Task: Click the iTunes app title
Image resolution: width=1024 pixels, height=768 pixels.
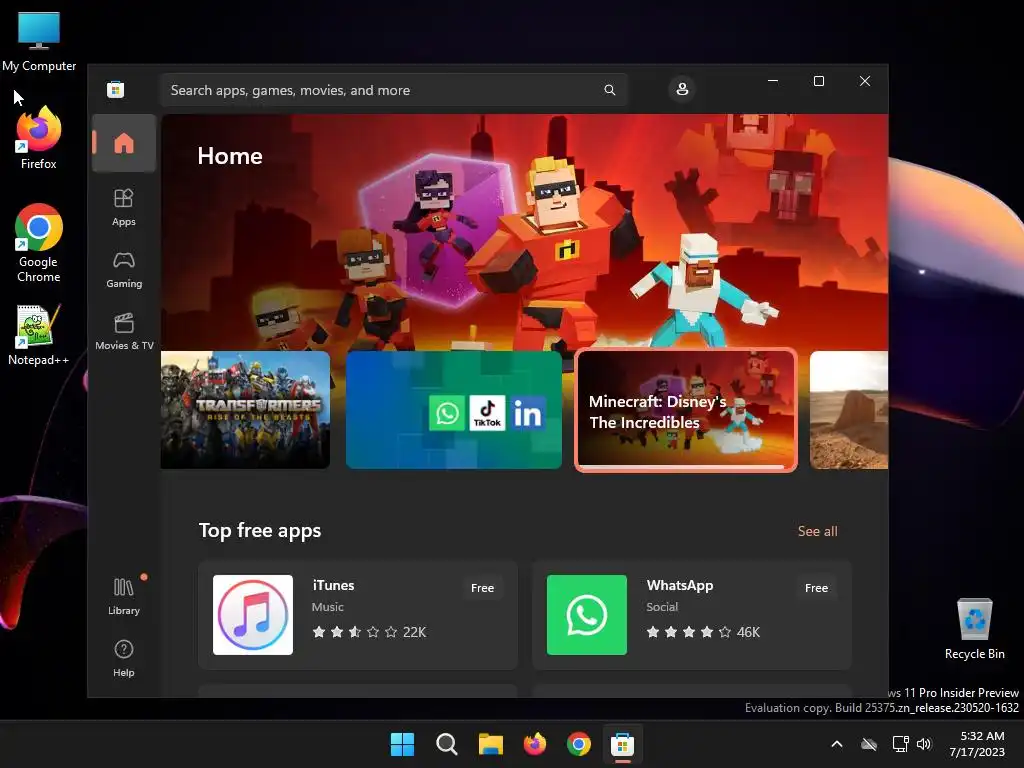Action: 333,585
